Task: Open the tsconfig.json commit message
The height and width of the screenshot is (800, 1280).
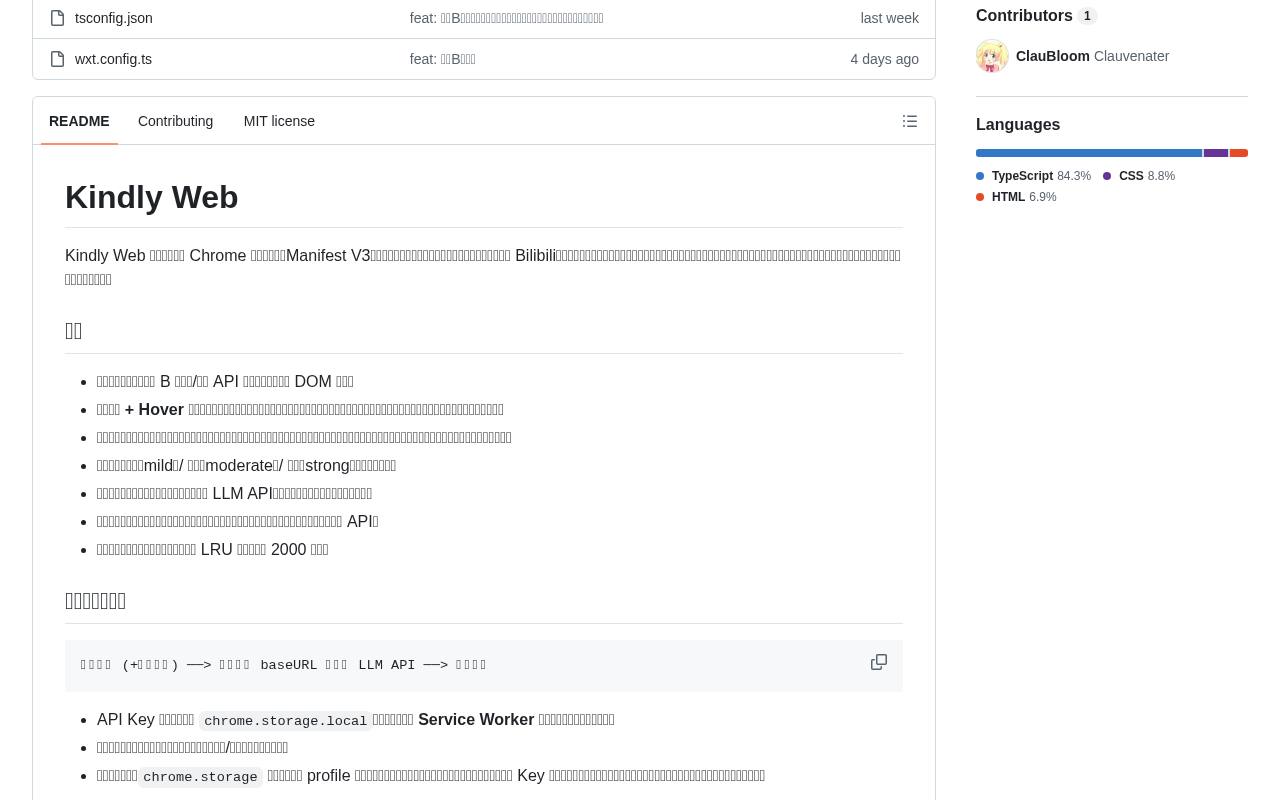Action: pyautogui.click(x=506, y=18)
